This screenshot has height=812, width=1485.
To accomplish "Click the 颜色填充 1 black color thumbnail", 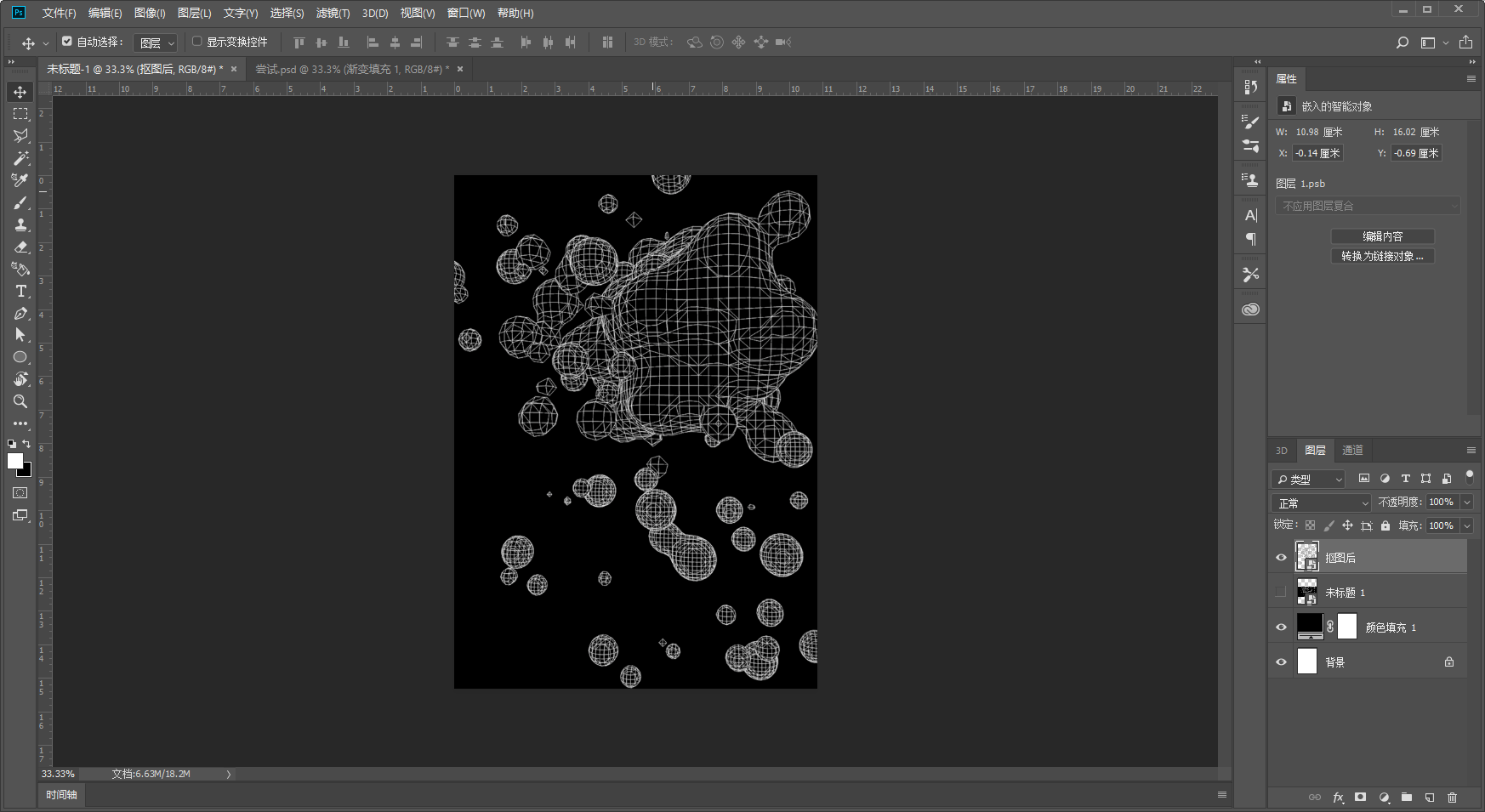I will click(x=1310, y=627).
